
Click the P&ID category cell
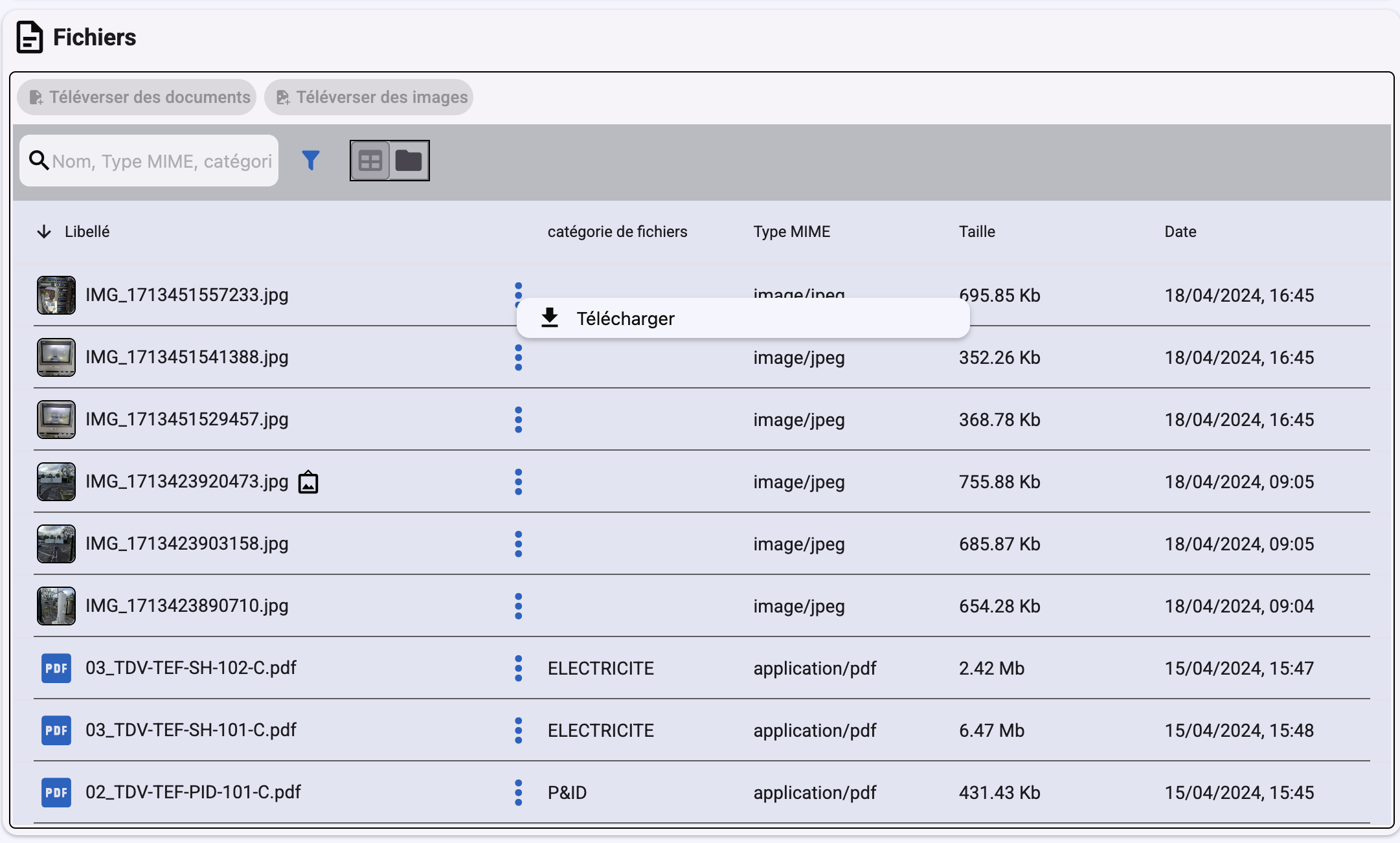pyautogui.click(x=567, y=792)
